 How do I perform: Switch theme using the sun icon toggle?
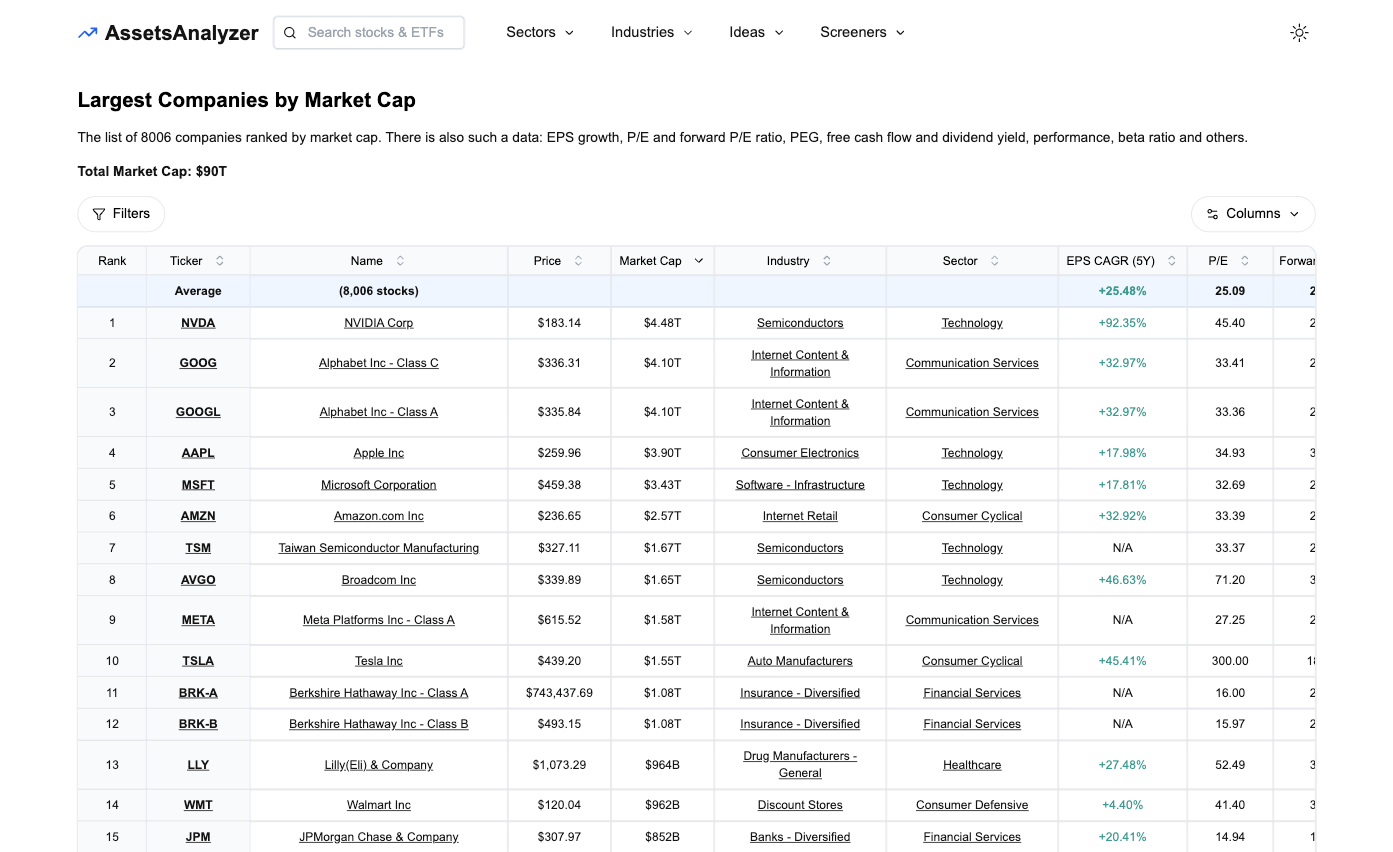tap(1299, 32)
